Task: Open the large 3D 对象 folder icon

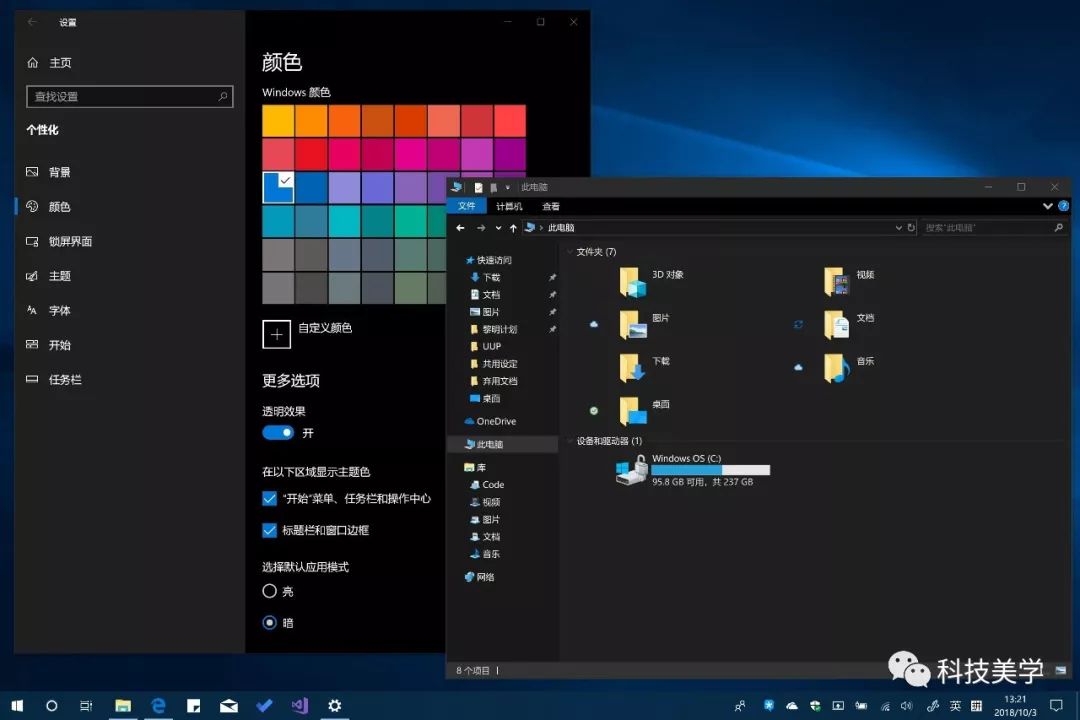Action: pos(632,281)
